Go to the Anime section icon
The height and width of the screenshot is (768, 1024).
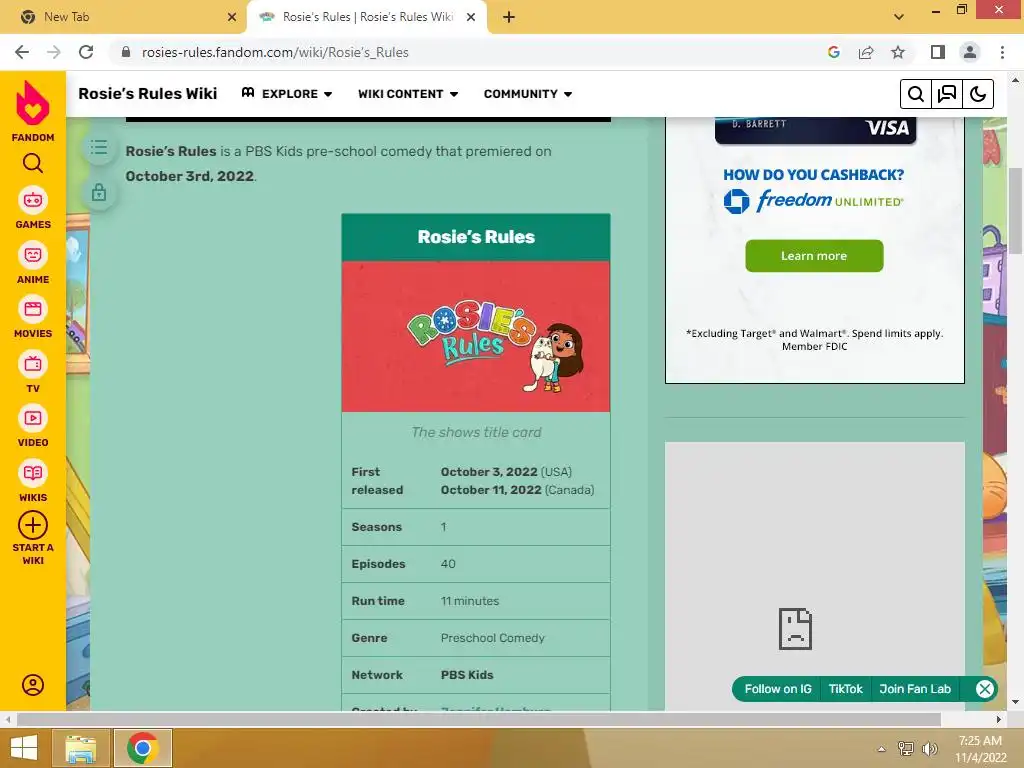33,255
